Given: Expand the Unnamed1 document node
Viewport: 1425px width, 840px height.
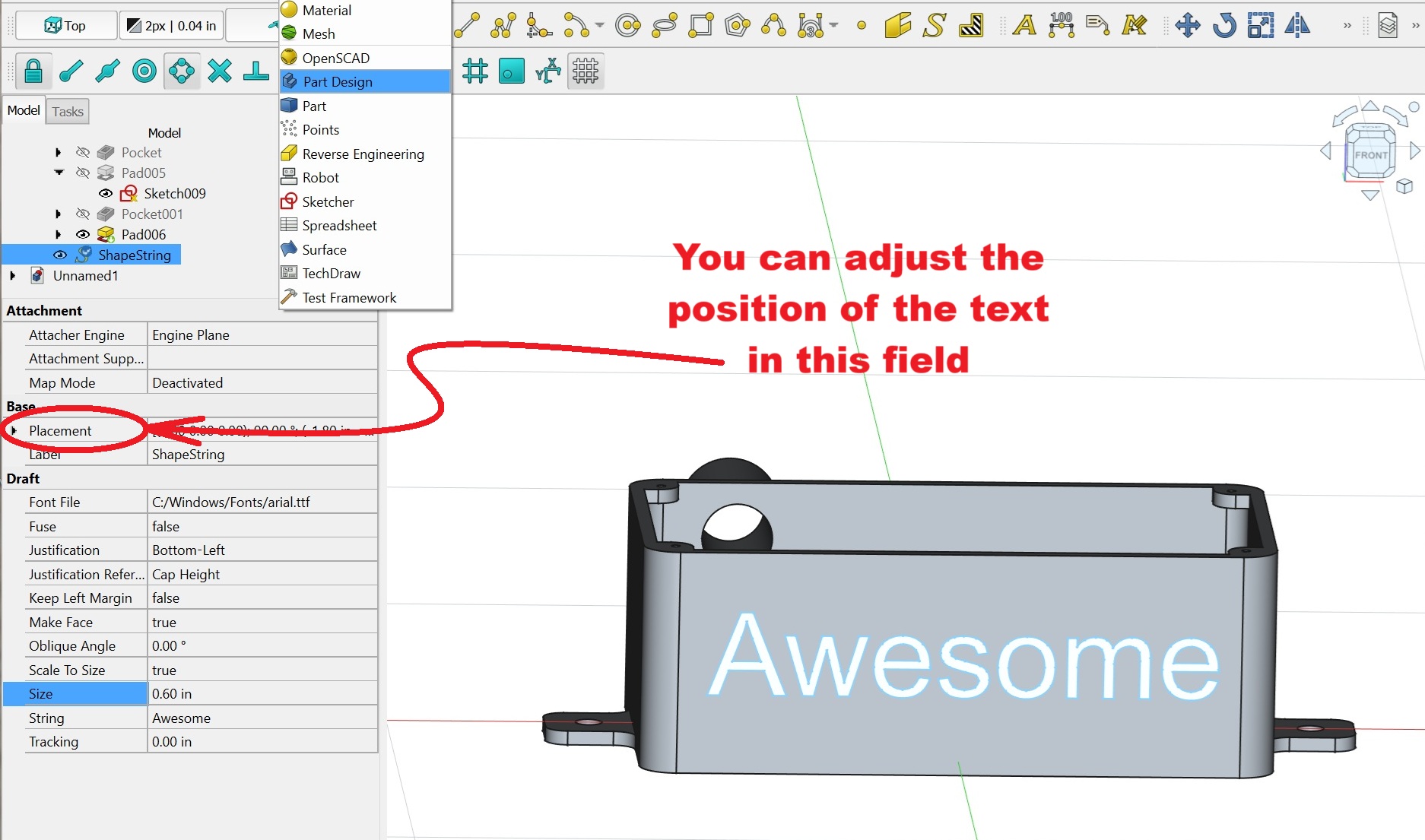Looking at the screenshot, I should 13,276.
